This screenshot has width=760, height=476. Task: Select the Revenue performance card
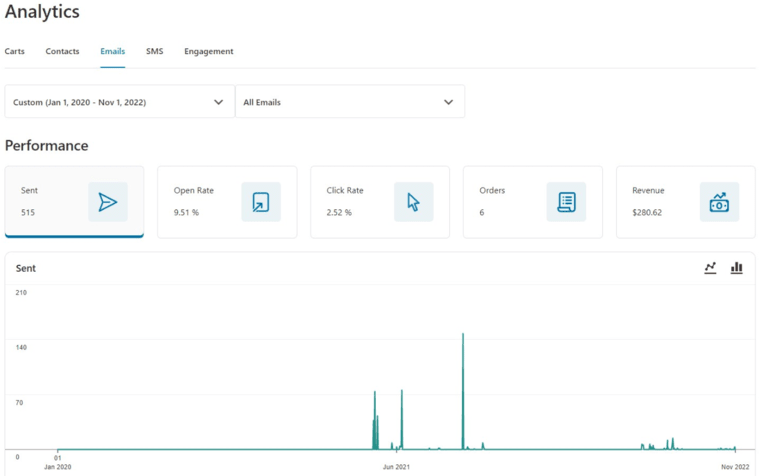[686, 202]
